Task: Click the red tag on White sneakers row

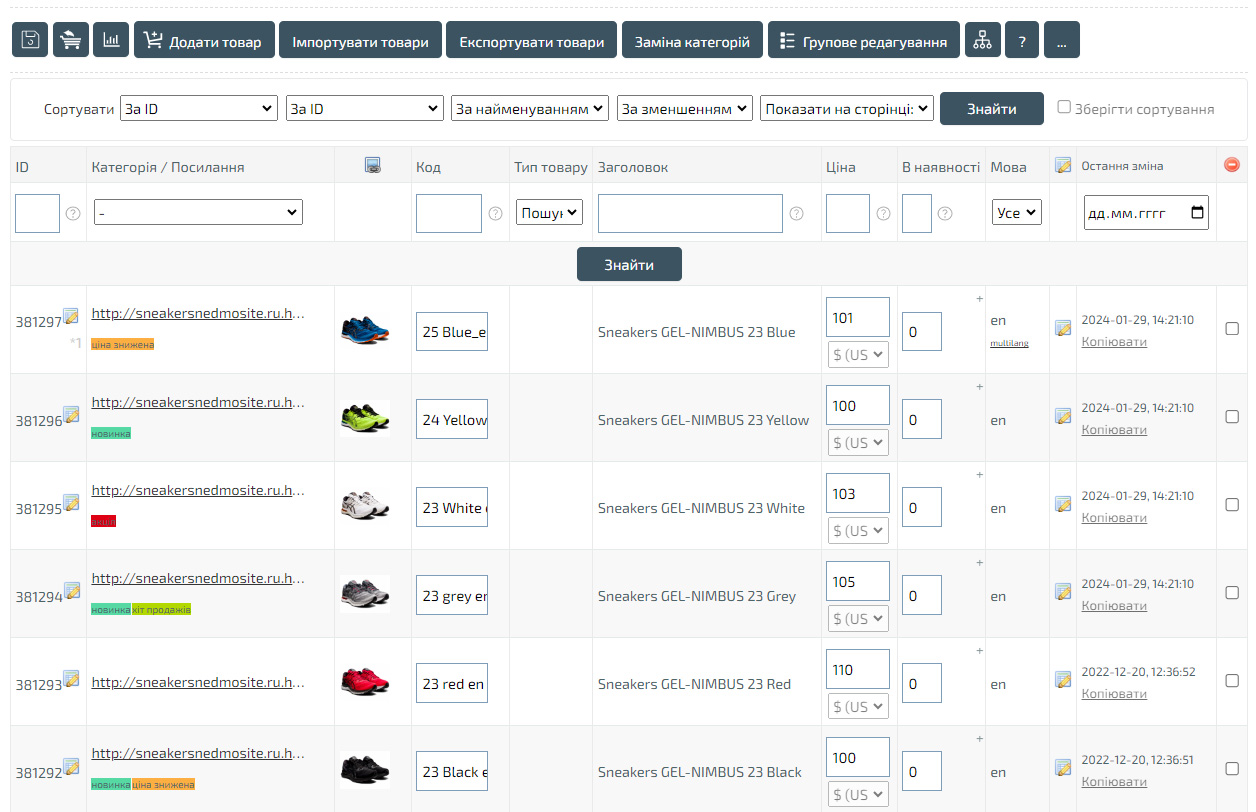Action: 103,521
